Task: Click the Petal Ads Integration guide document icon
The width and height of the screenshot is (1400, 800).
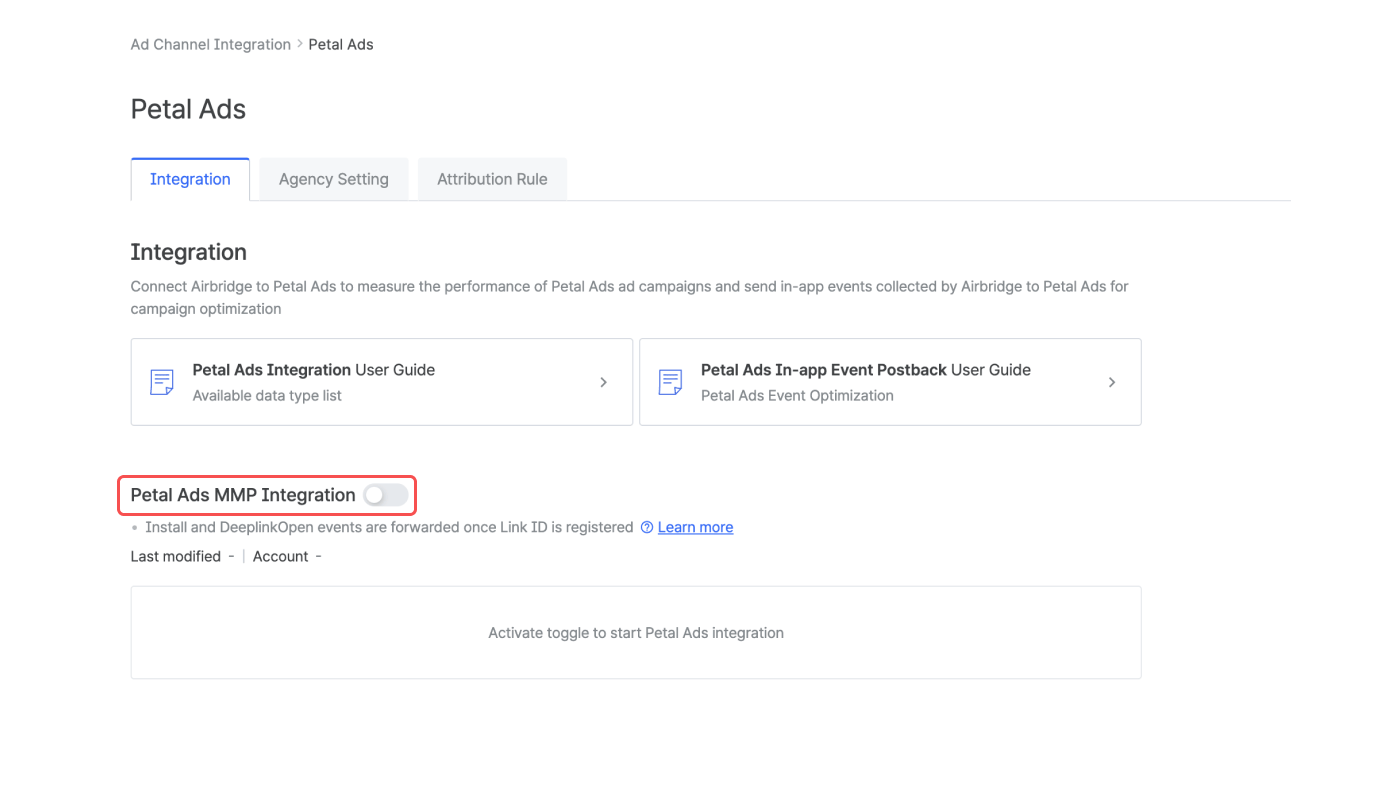Action: (162, 382)
